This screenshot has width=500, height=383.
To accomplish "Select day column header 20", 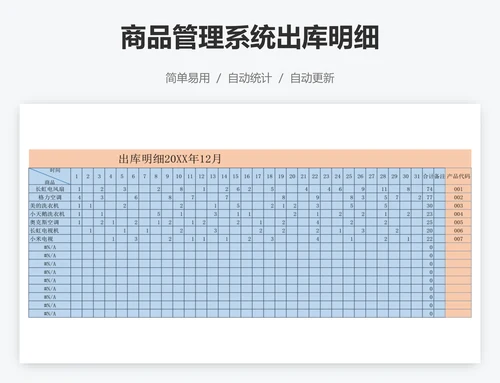I will pos(292,176).
